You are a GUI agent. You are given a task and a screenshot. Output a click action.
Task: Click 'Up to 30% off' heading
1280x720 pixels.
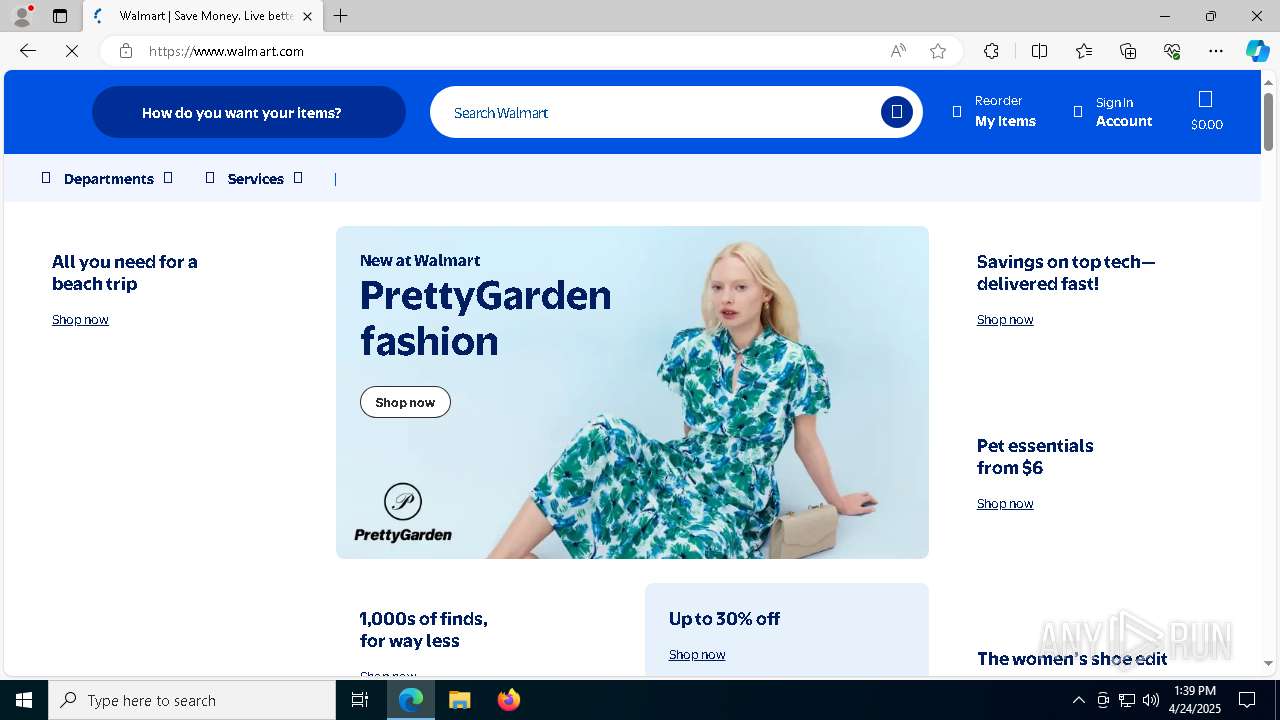[x=724, y=619]
